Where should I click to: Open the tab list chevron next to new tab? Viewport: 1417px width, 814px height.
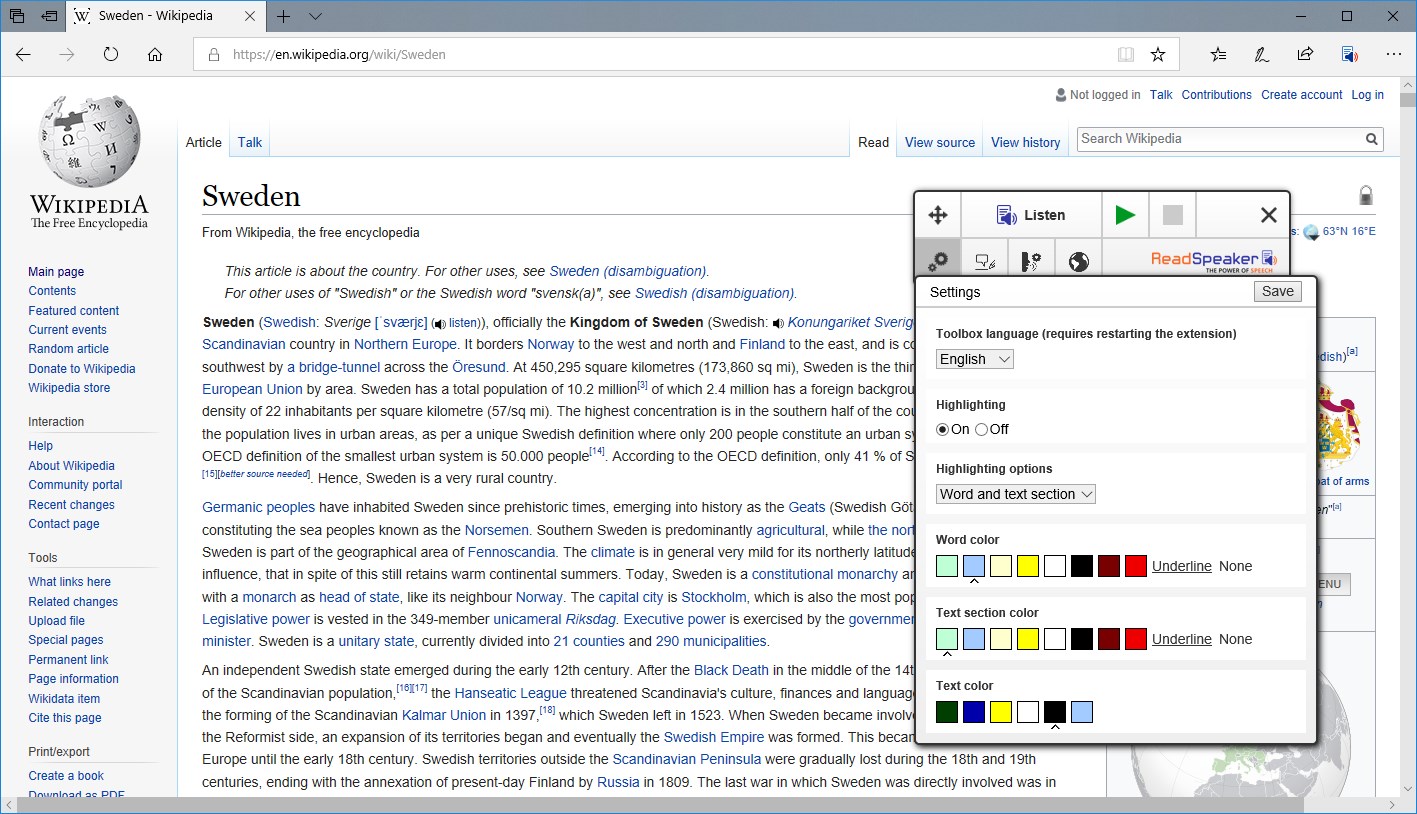315,16
